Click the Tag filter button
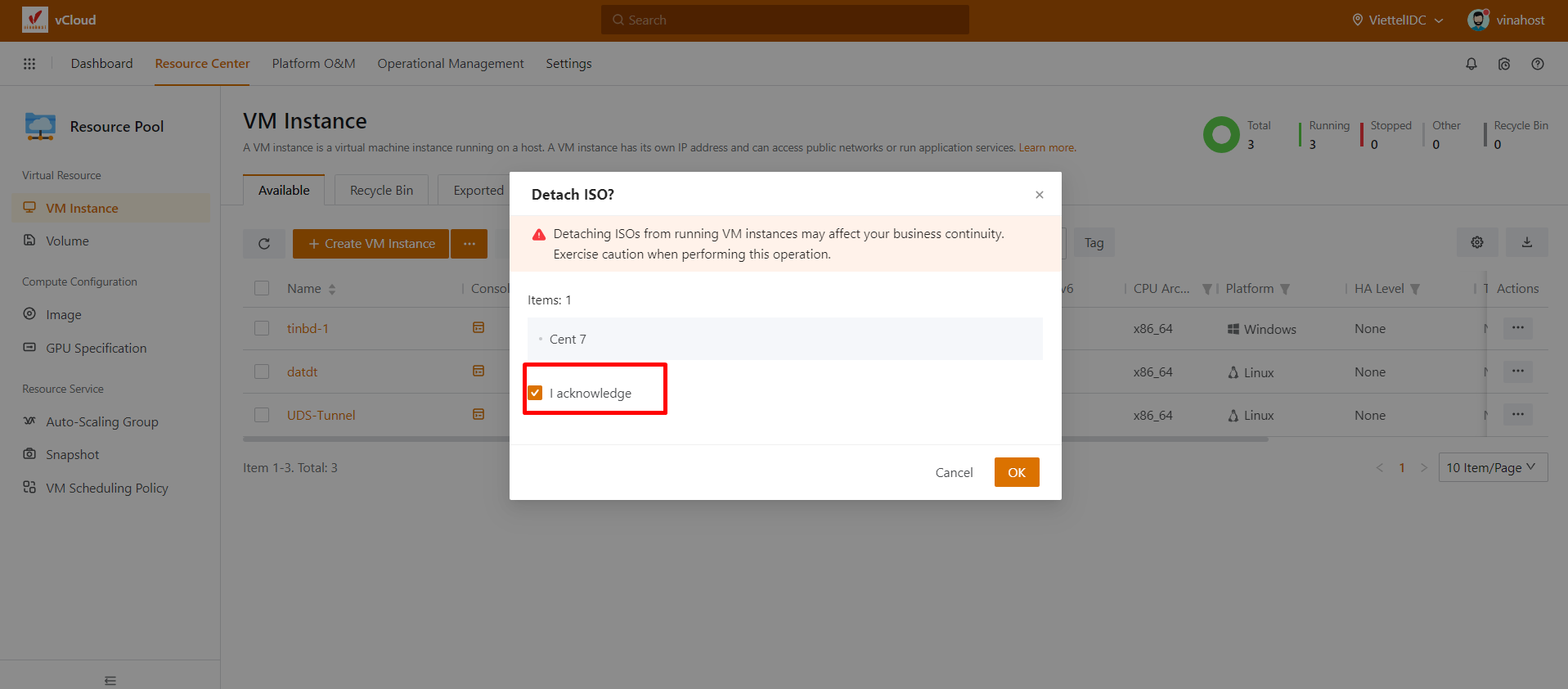Viewport: 1568px width, 689px height. pyautogui.click(x=1094, y=243)
